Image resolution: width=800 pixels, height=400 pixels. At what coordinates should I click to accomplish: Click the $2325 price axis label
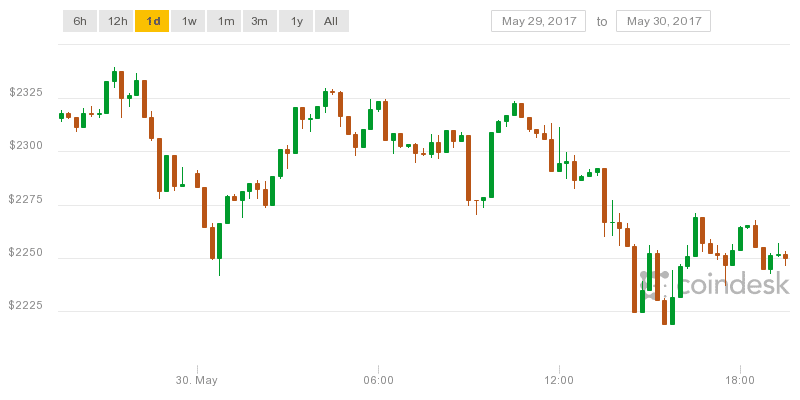tap(26, 93)
